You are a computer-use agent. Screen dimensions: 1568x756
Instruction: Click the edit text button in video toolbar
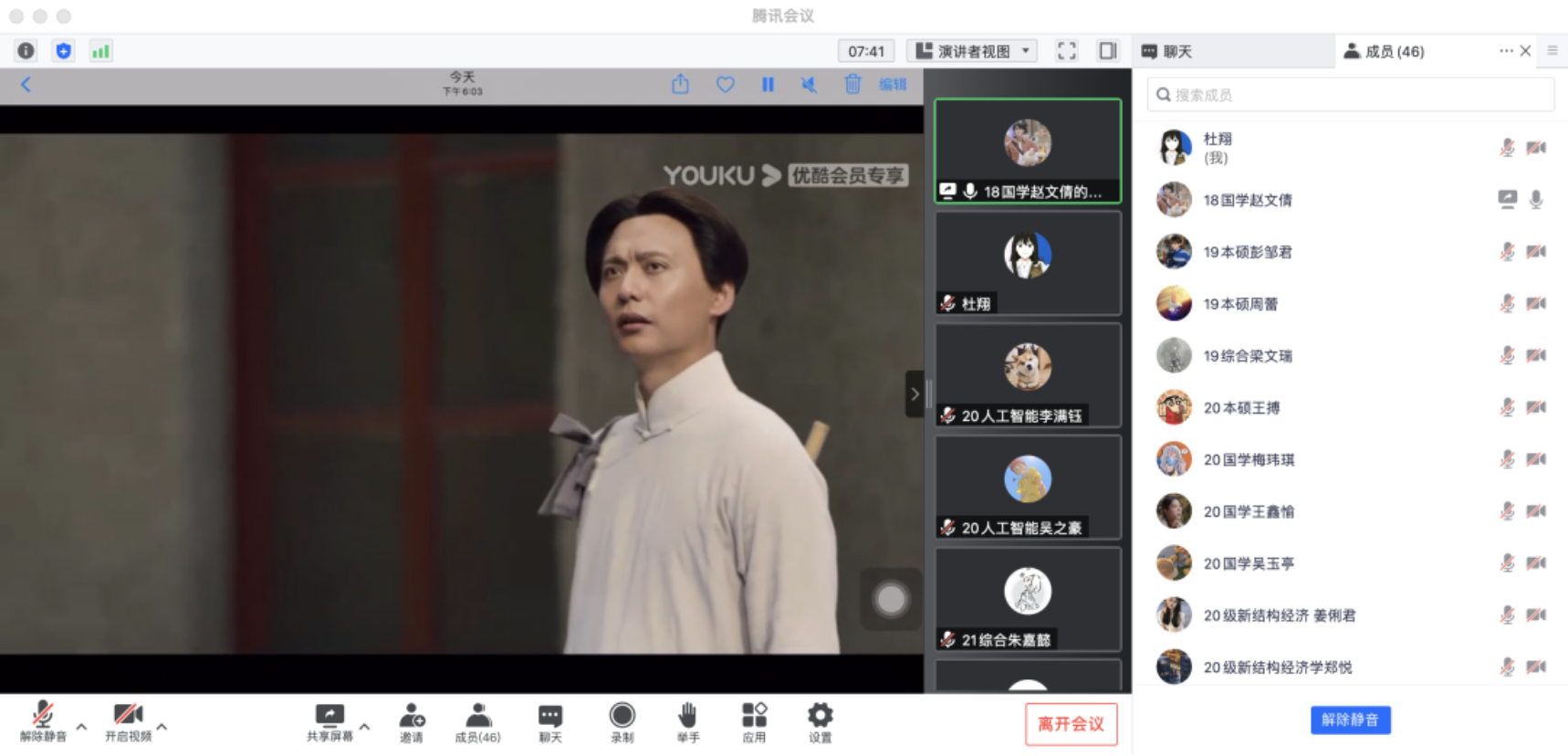[893, 85]
